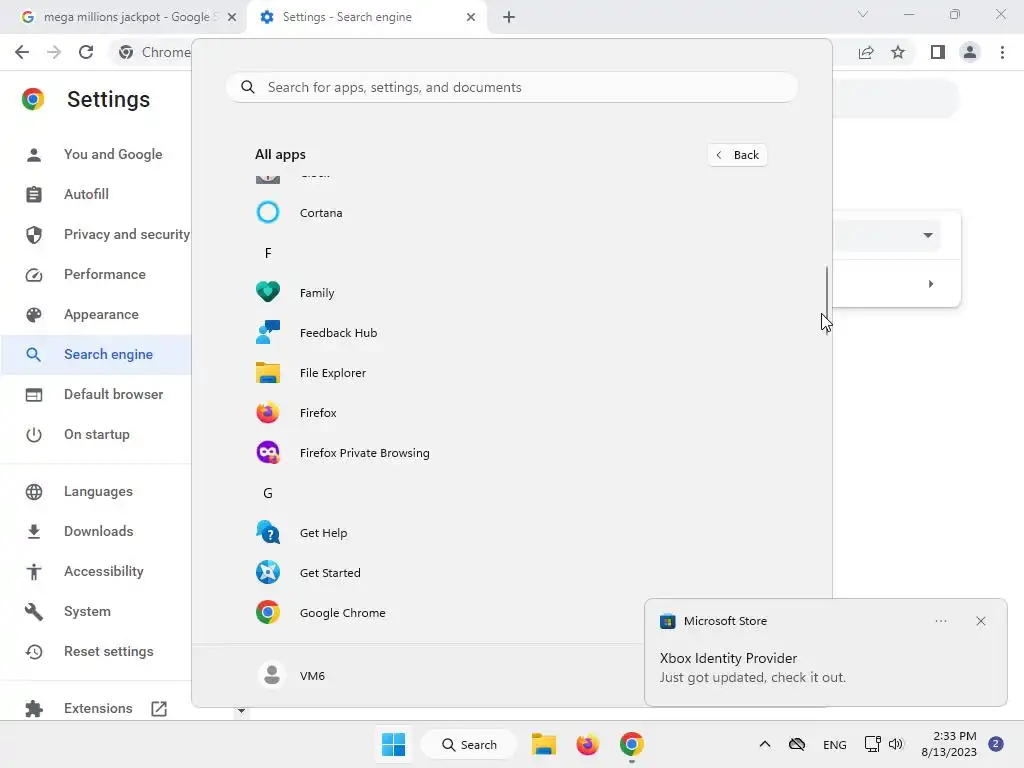
Task: Click the cloud sync tray icon
Action: [797, 744]
